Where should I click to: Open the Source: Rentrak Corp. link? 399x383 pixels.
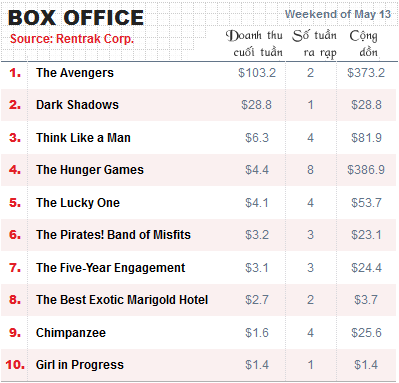pyautogui.click(x=72, y=39)
